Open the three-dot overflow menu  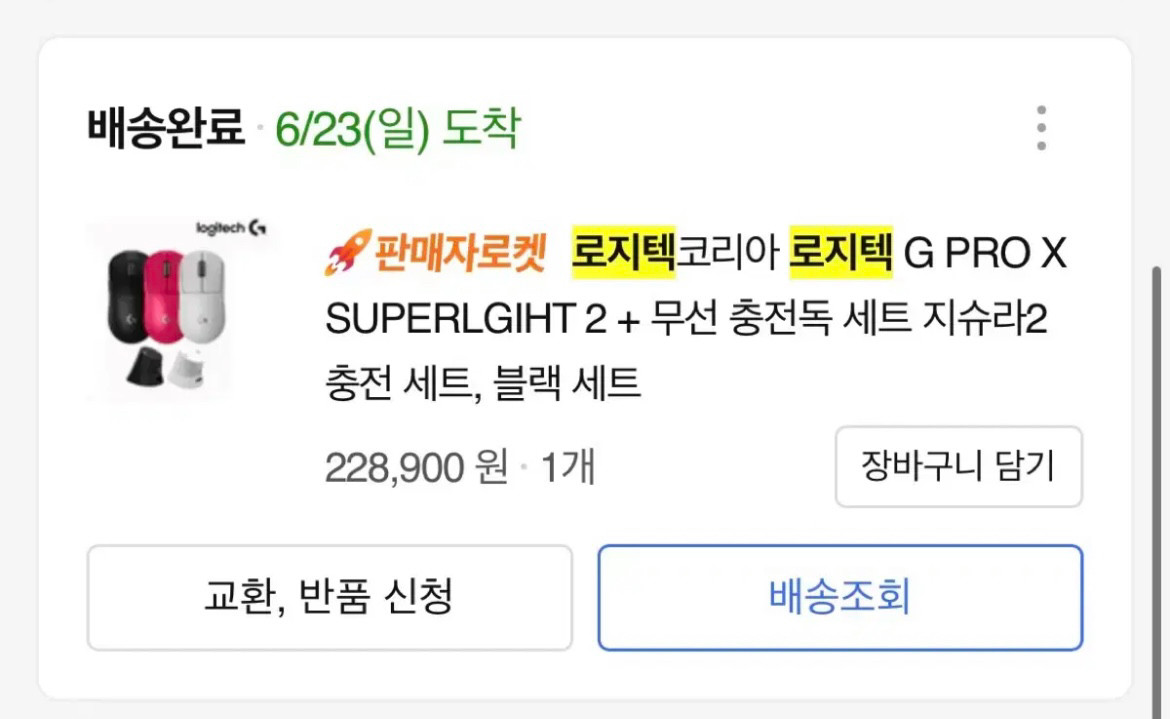click(1041, 126)
